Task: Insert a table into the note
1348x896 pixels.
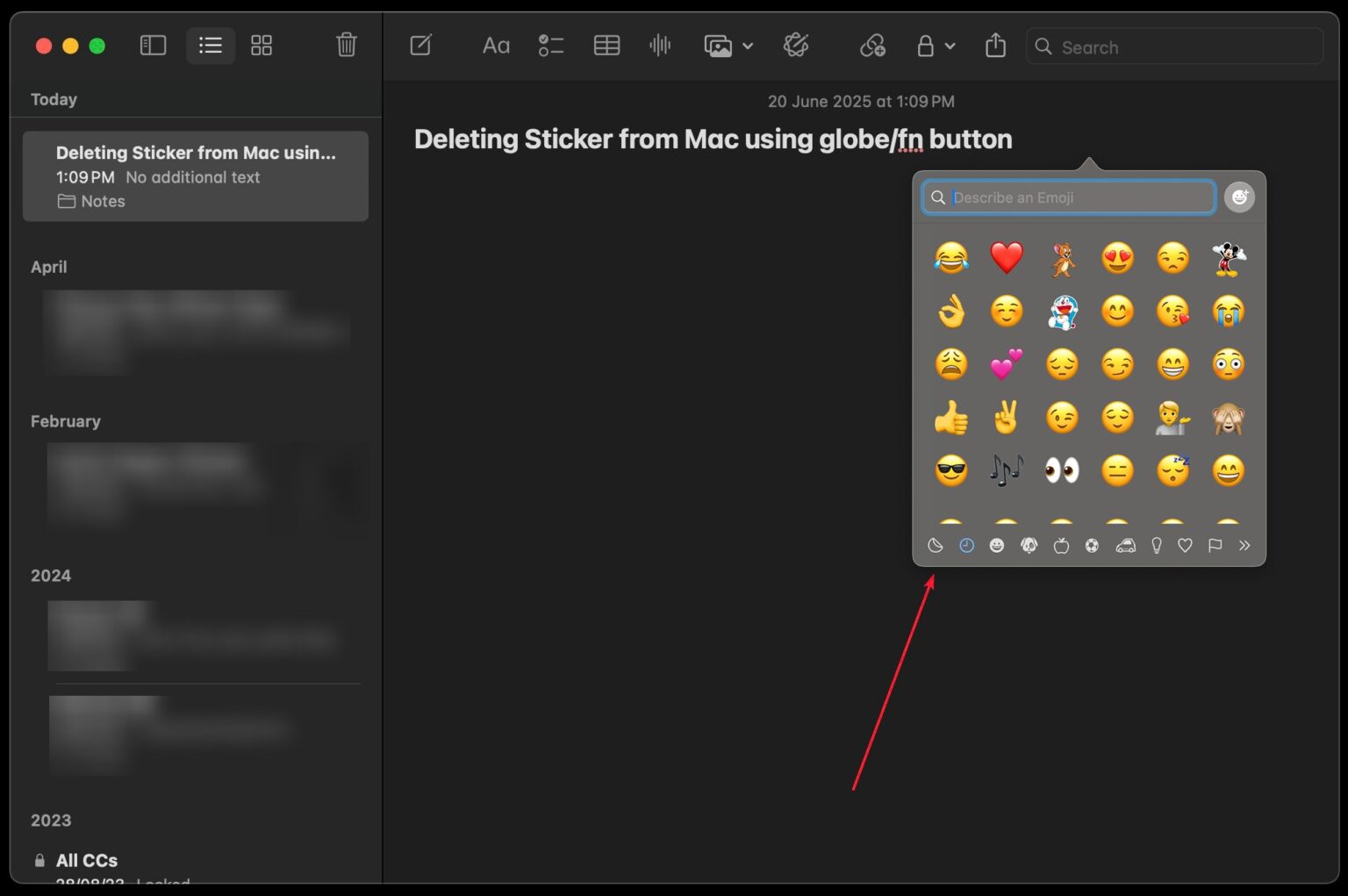Action: tap(606, 46)
